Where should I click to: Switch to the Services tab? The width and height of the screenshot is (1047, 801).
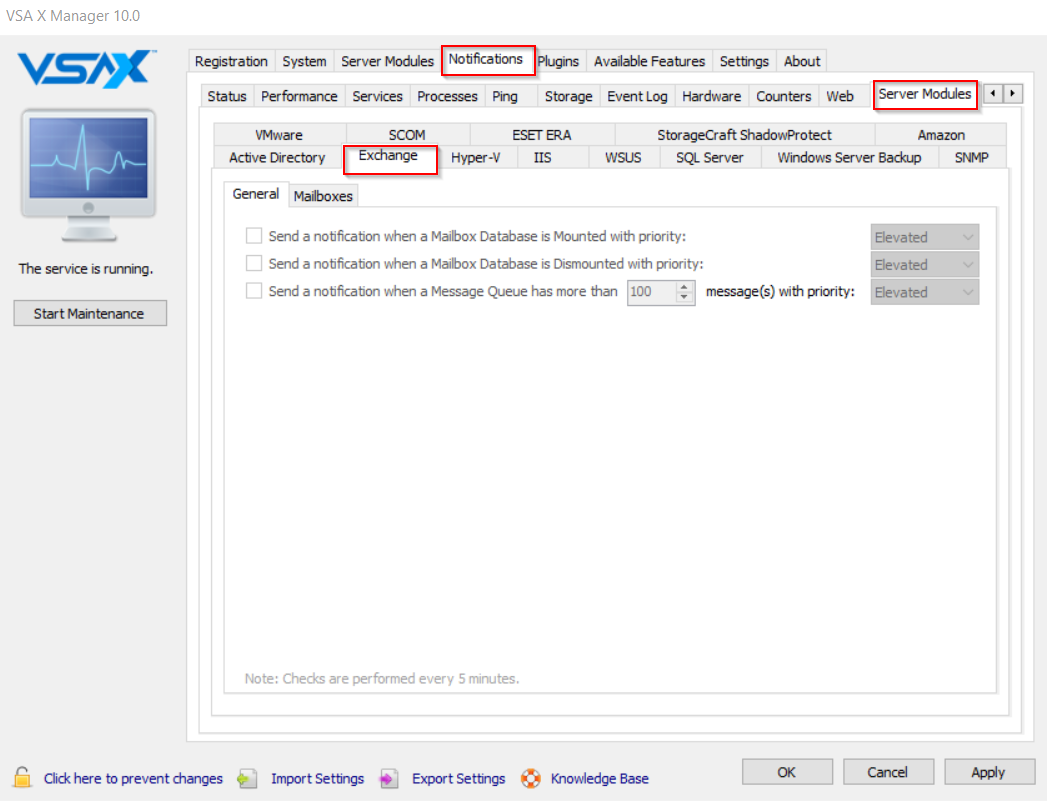(x=377, y=96)
